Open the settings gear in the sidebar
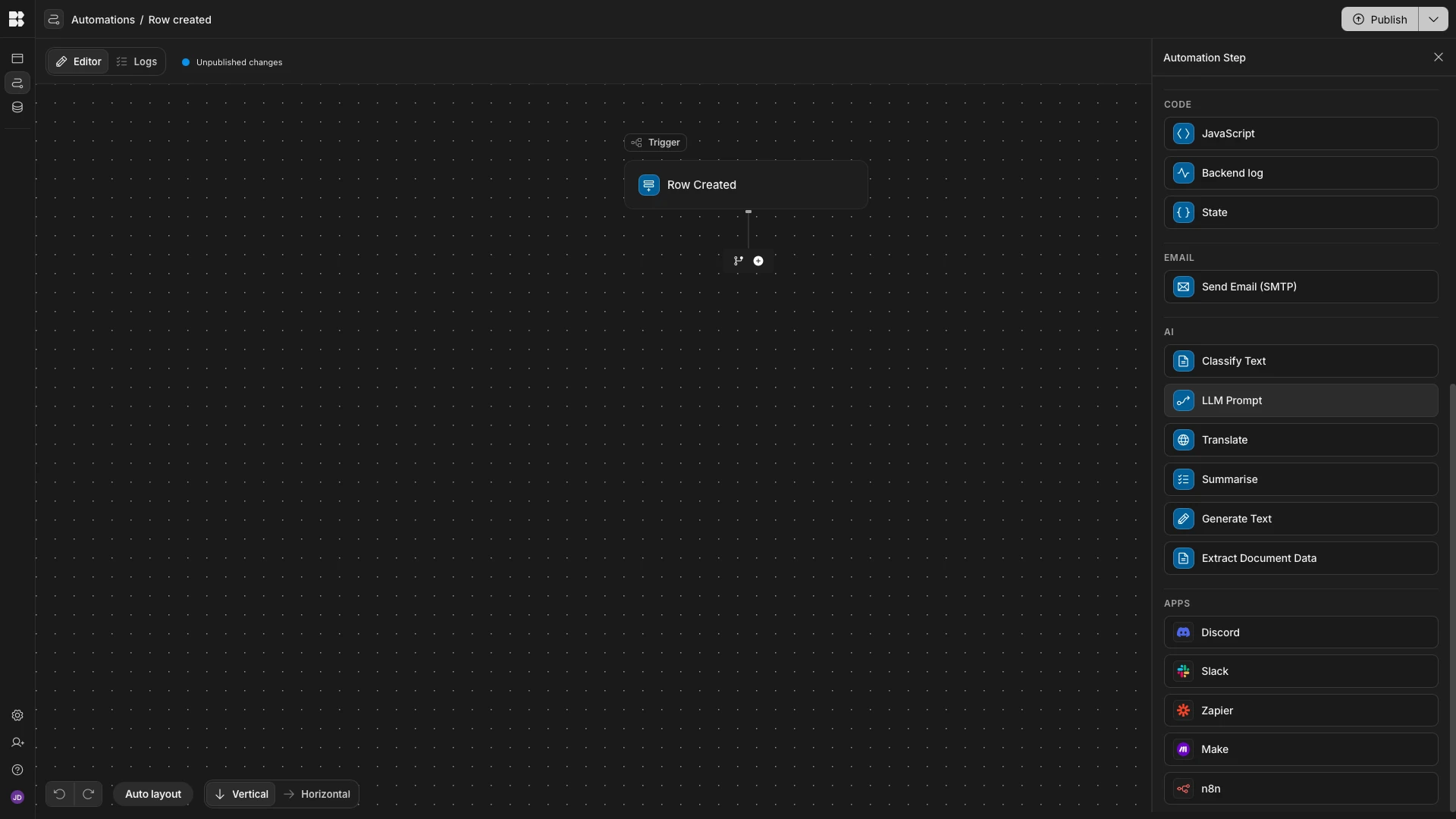Viewport: 1456px width, 819px height. 17,716
